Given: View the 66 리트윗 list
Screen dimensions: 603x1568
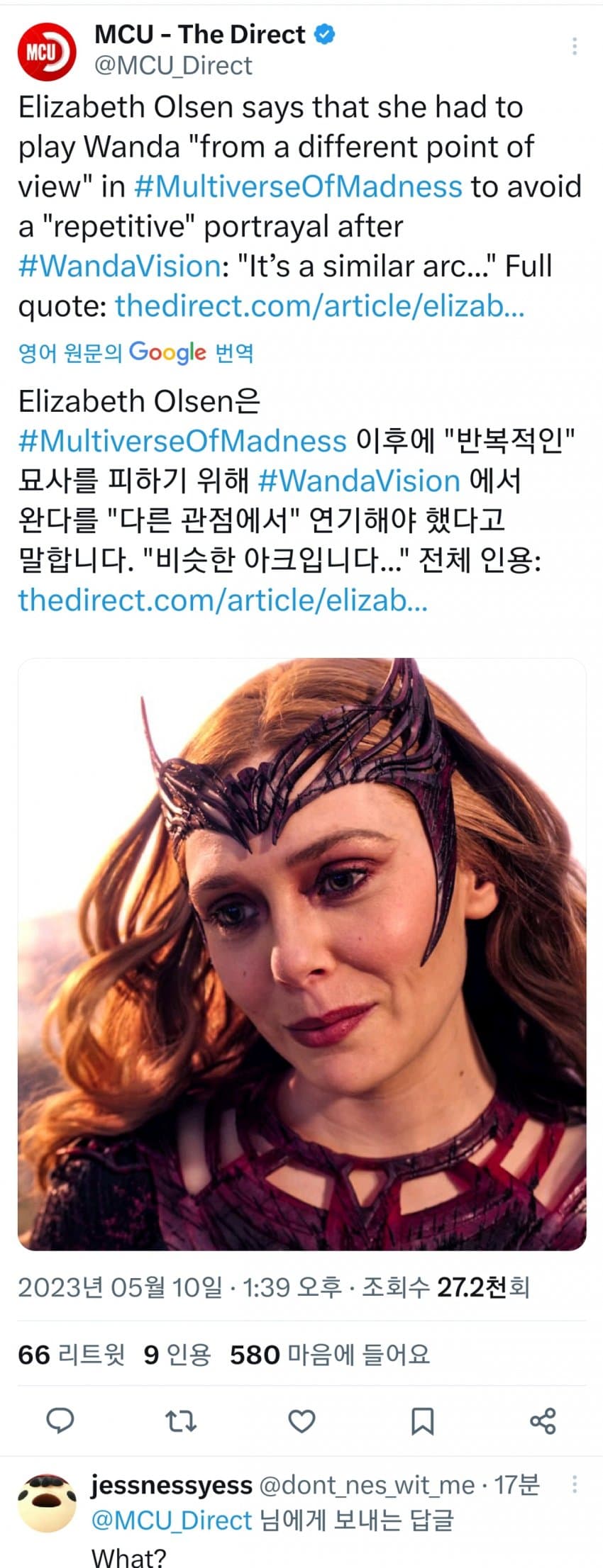Looking at the screenshot, I should [71, 1355].
